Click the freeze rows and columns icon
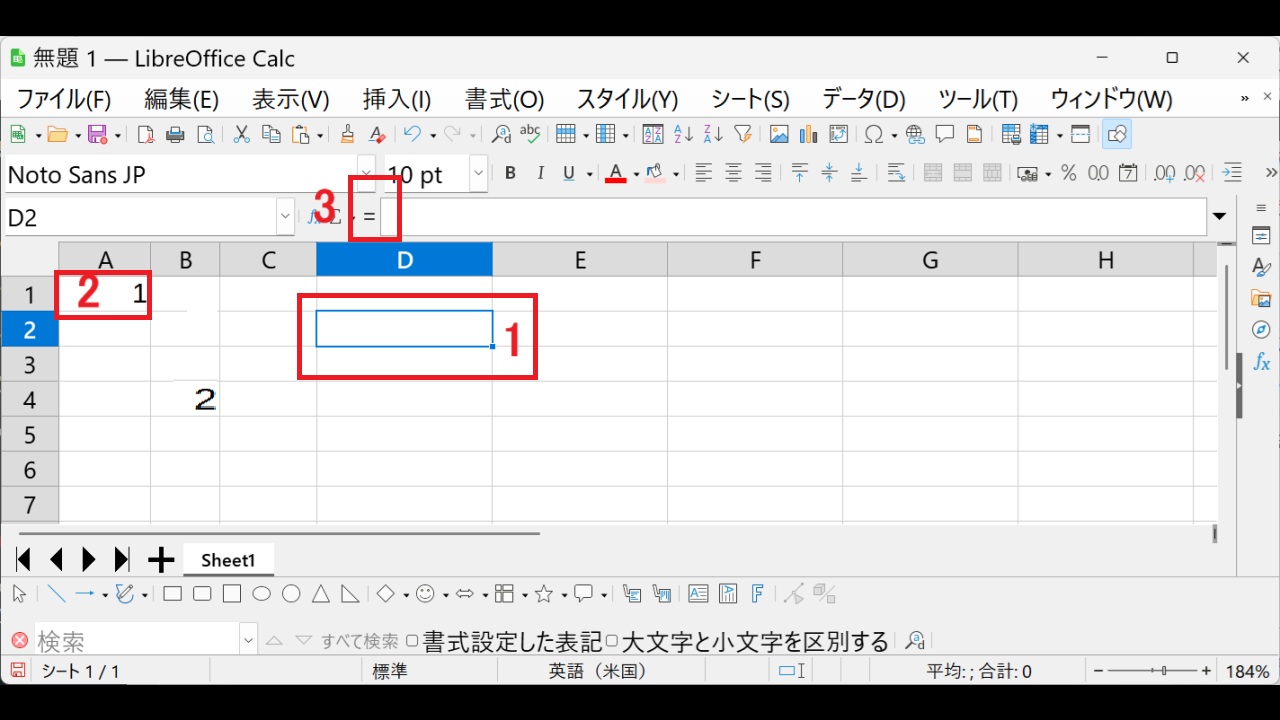 tap(1038, 133)
